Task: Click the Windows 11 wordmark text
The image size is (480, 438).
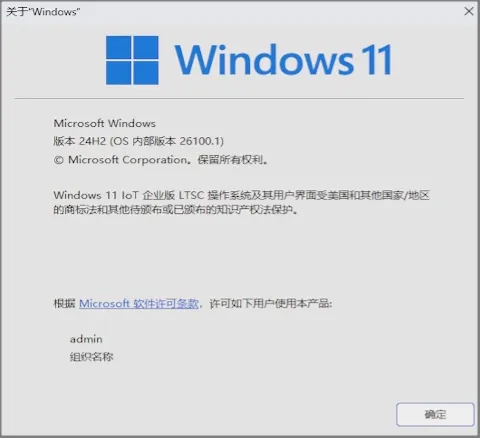Action: tap(283, 59)
